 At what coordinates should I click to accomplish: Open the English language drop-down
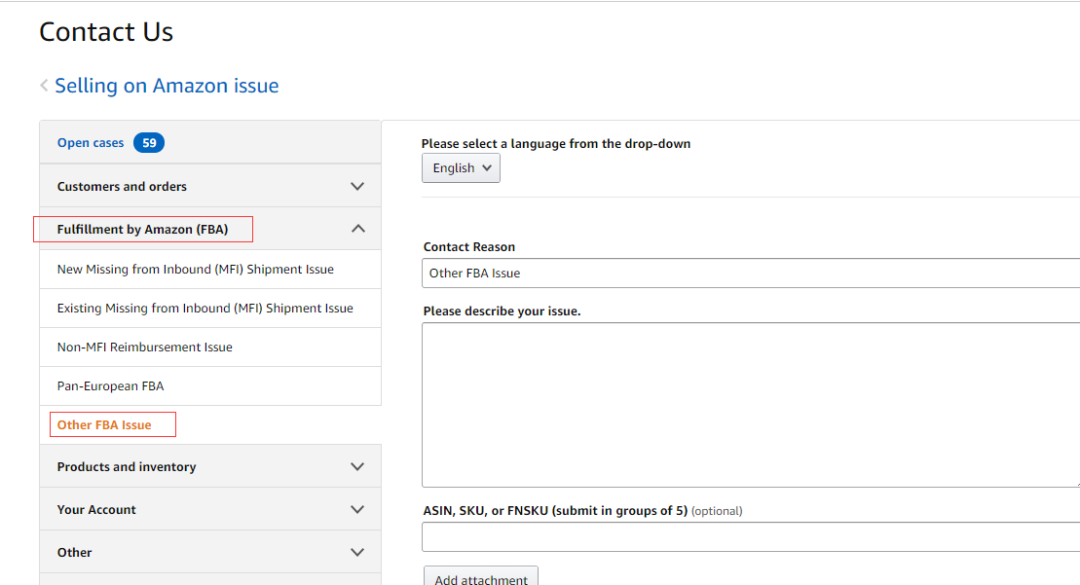[461, 168]
